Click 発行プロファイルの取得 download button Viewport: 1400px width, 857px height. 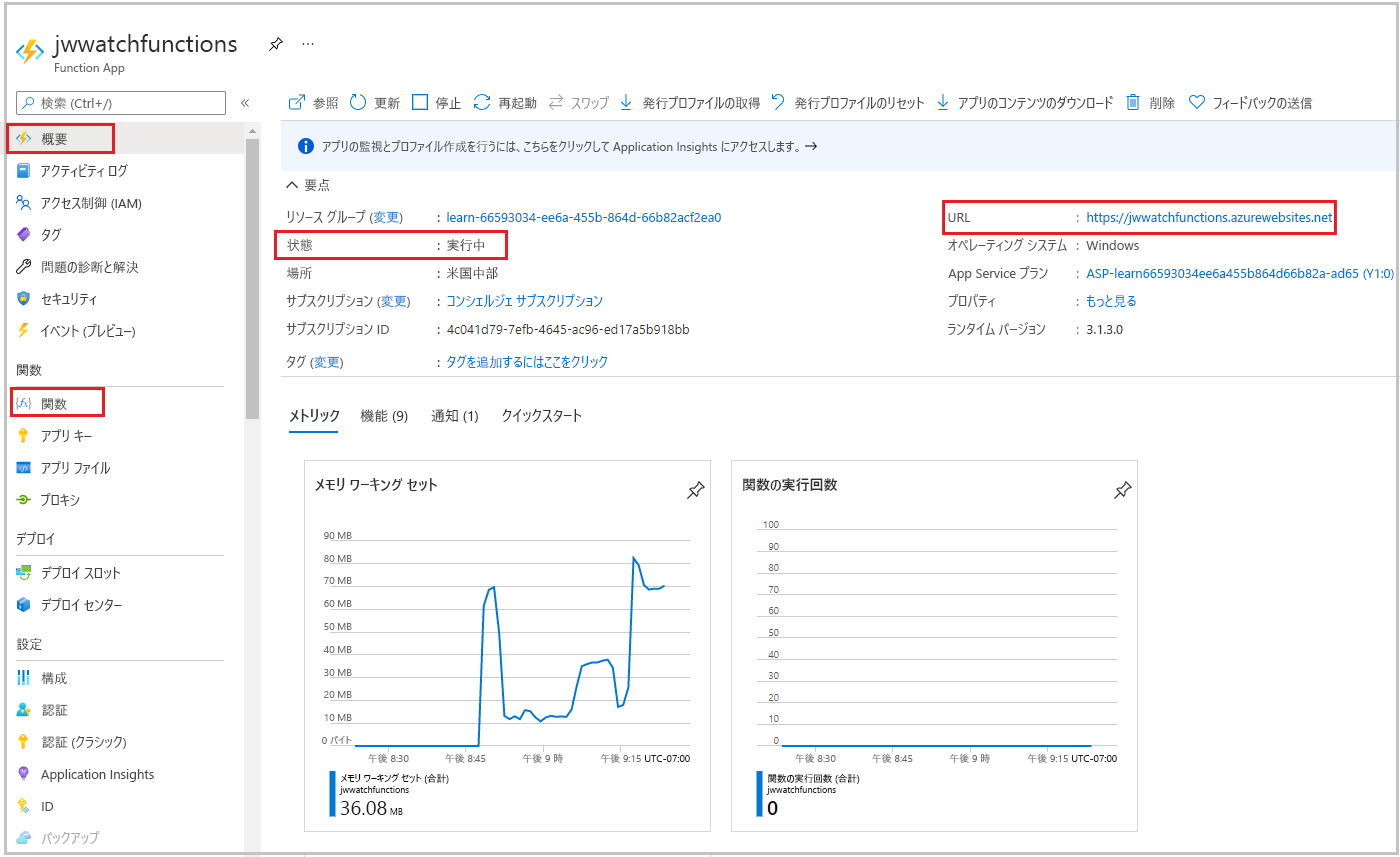(690, 103)
